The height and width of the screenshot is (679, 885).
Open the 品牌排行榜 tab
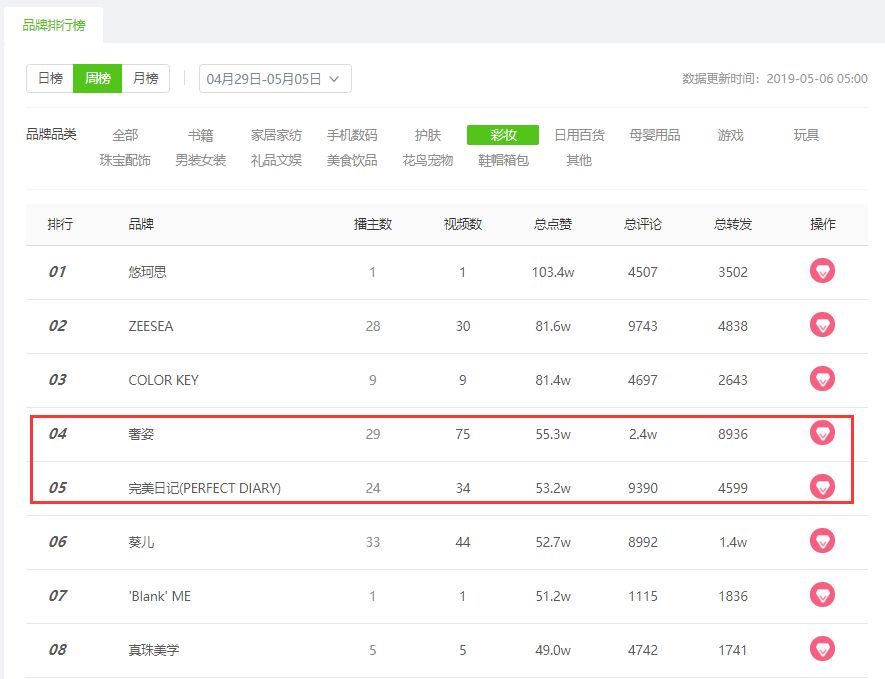point(54,25)
